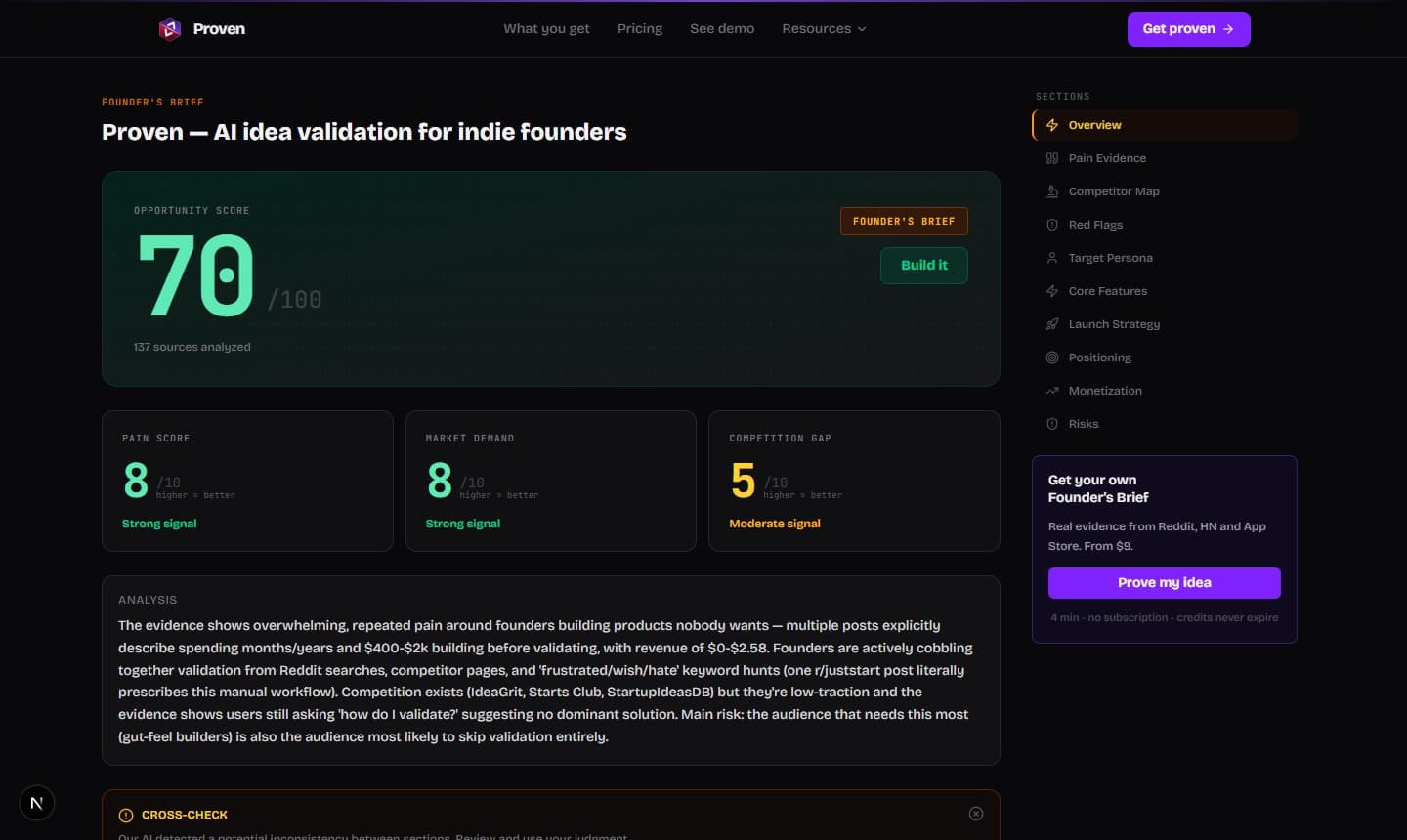The width and height of the screenshot is (1407, 840).
Task: Click the Pain Evidence quote icon
Action: [1052, 158]
